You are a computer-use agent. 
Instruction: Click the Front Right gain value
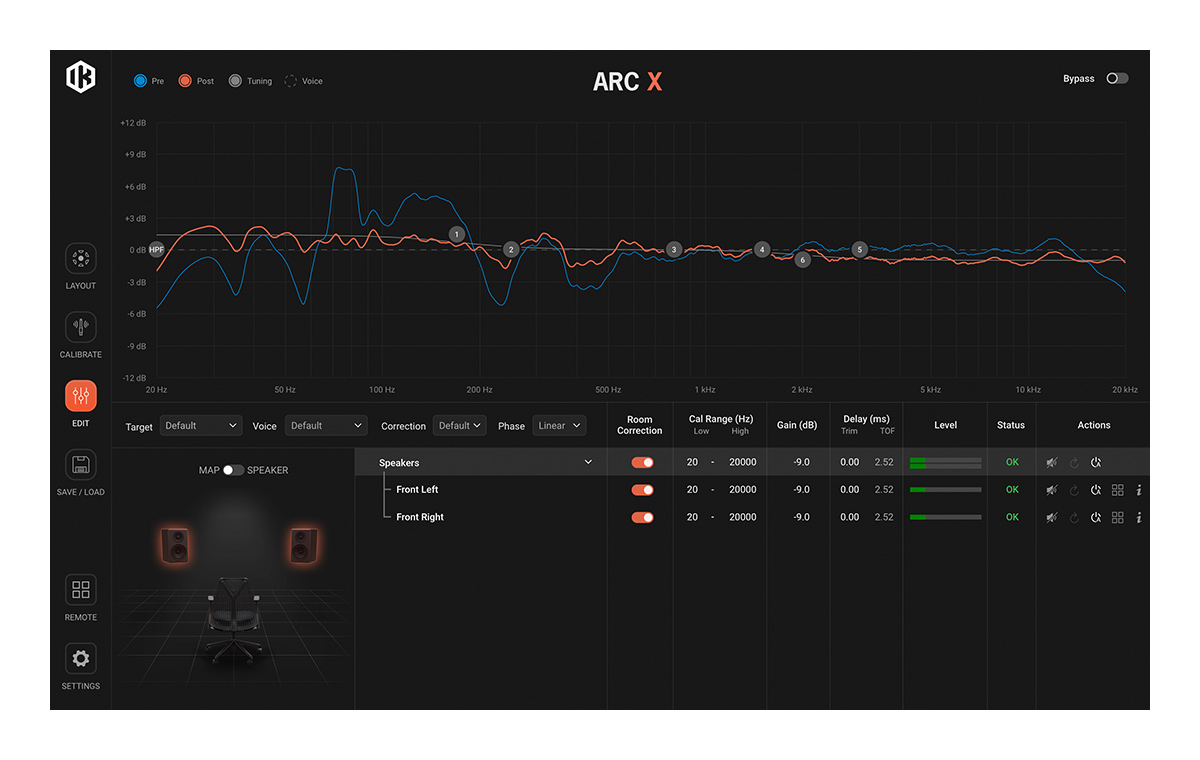801,518
